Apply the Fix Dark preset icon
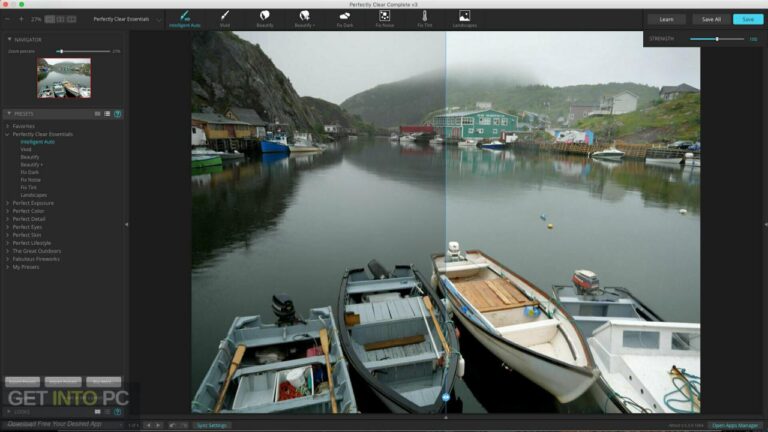 [x=345, y=19]
